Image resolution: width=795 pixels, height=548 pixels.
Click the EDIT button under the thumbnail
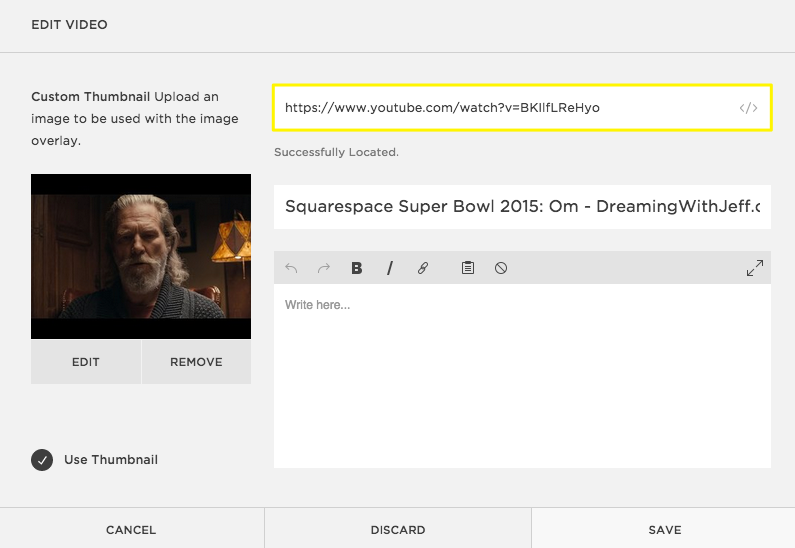pos(86,362)
